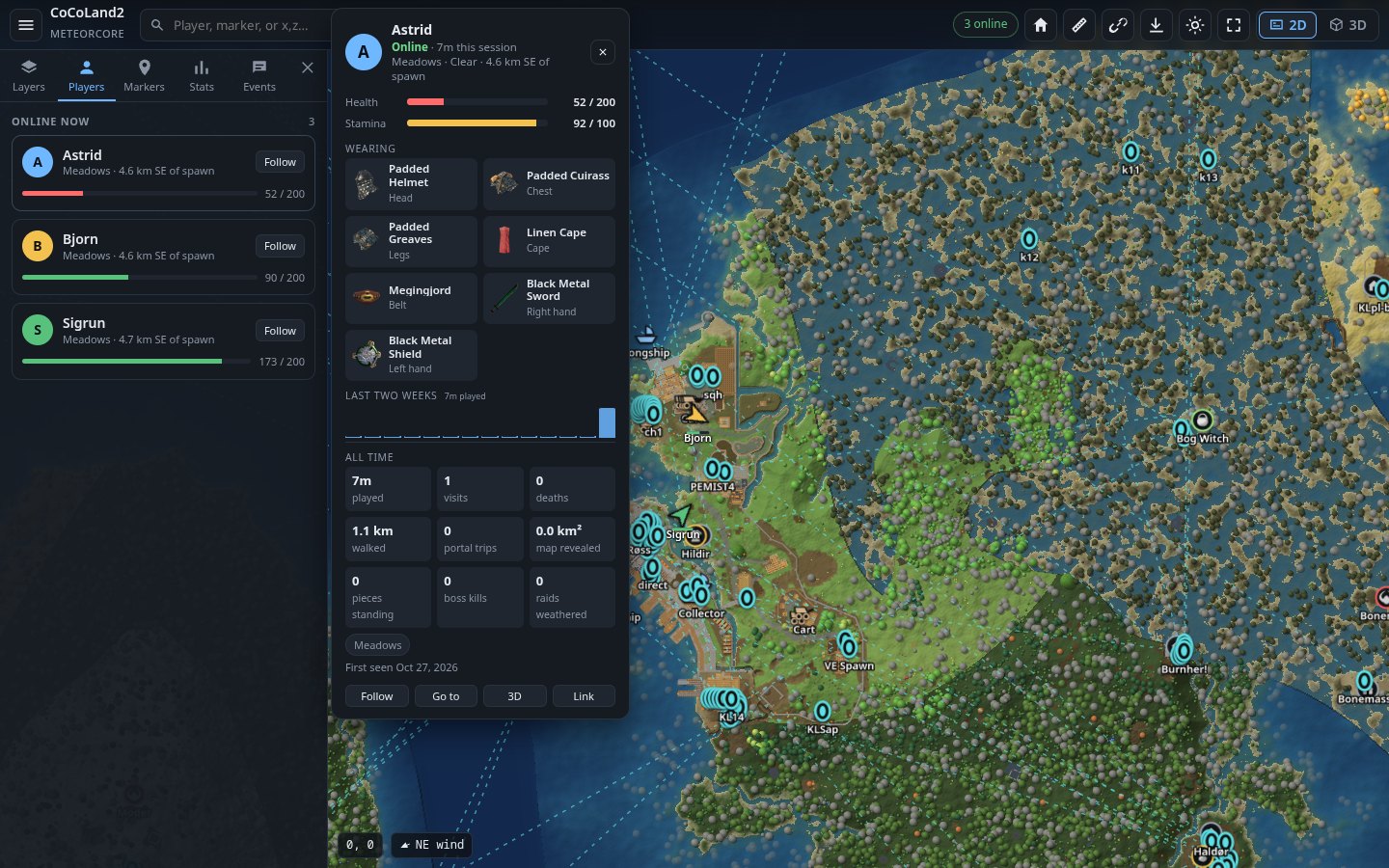Follow Bjorn from the online list
Viewport: 1389px width, 868px height.
click(x=281, y=246)
